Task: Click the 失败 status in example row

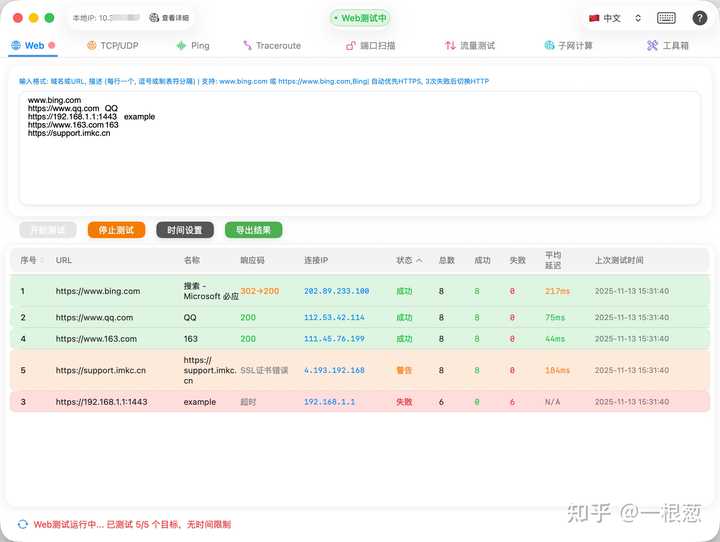Action: [x=404, y=402]
